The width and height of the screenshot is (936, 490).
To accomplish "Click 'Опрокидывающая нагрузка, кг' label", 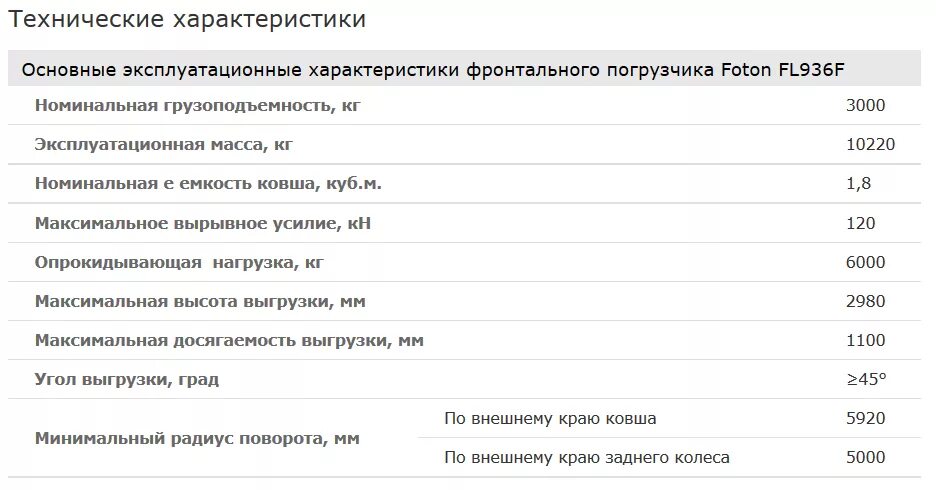I will (x=179, y=263).
